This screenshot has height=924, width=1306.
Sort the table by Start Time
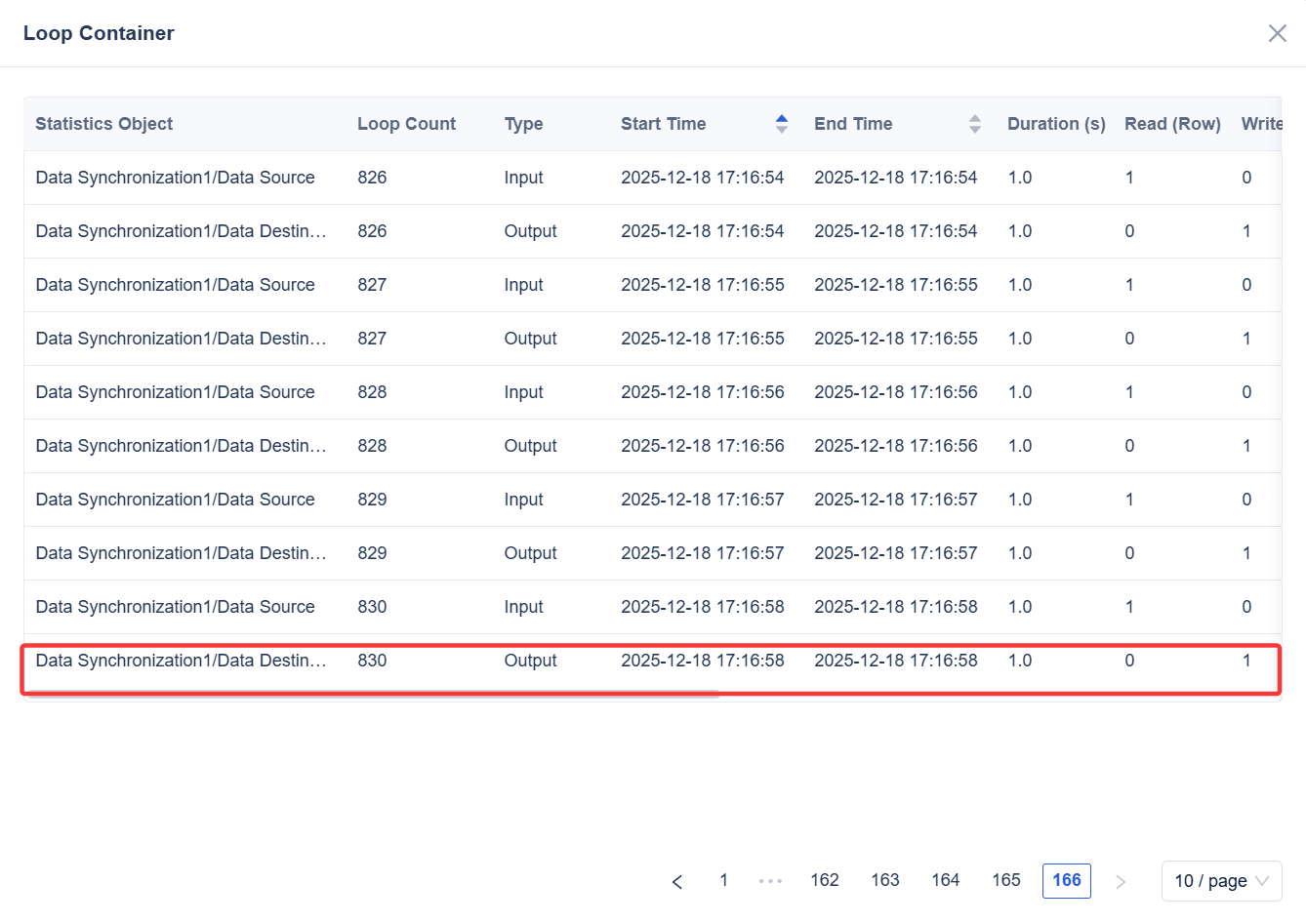pyautogui.click(x=781, y=124)
